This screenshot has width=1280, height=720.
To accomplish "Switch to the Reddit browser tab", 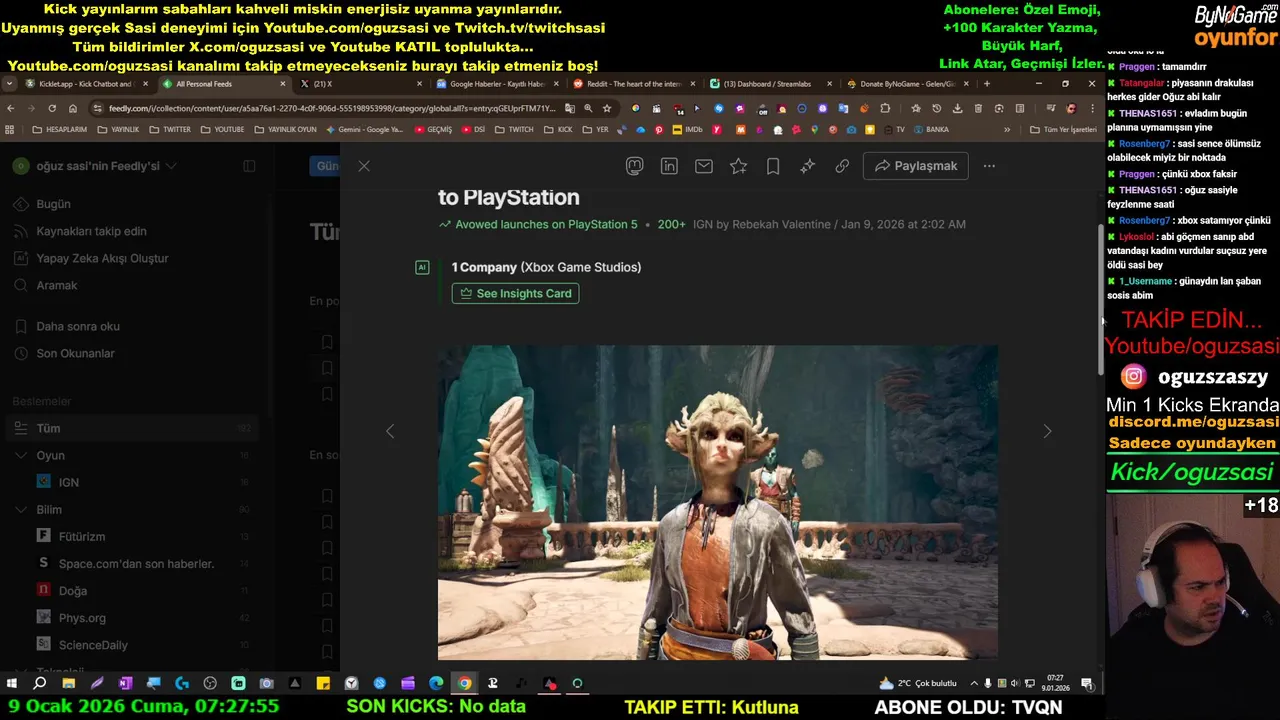I will coord(633,84).
